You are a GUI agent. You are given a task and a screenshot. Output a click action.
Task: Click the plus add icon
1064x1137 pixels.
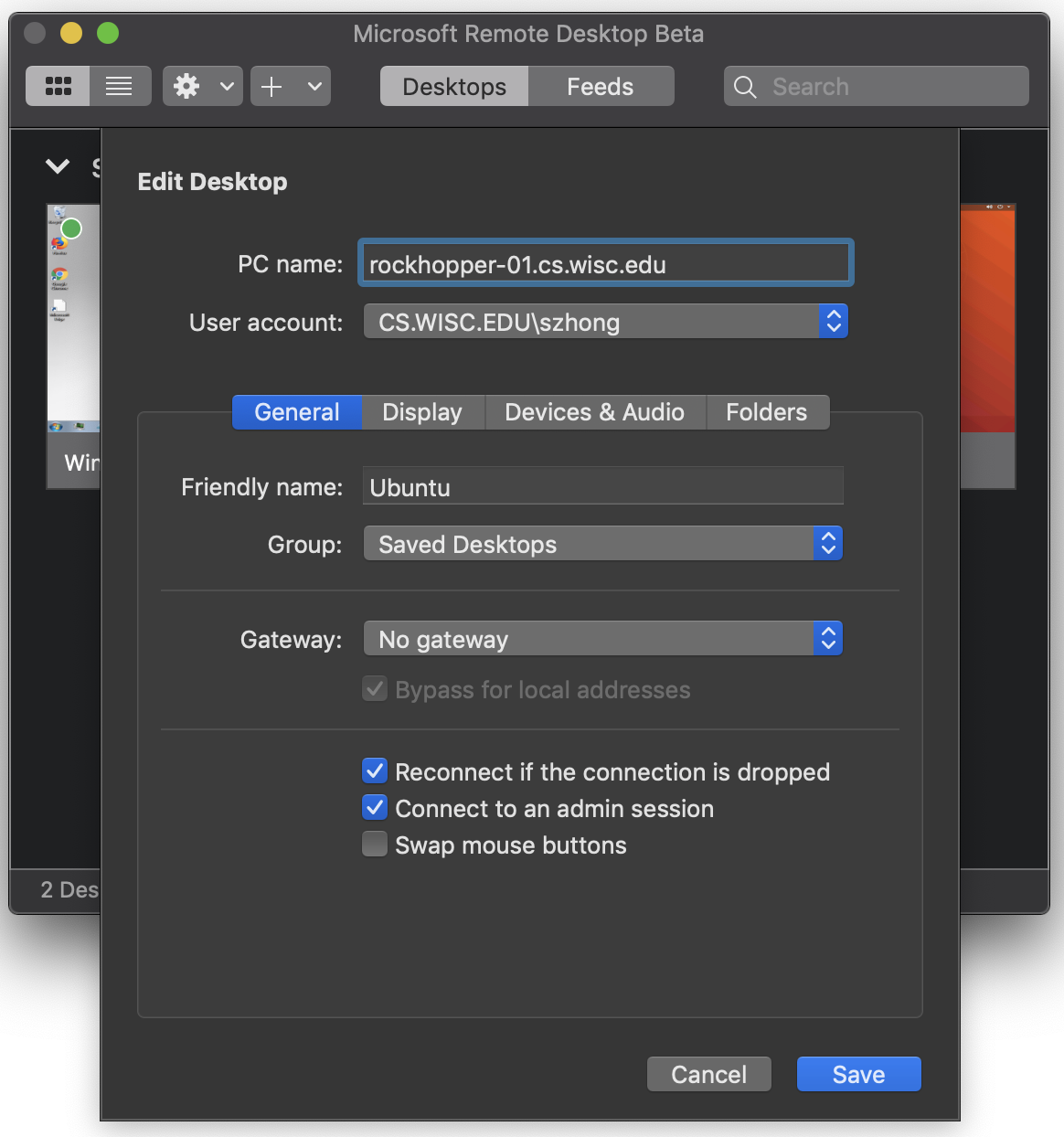[x=271, y=87]
